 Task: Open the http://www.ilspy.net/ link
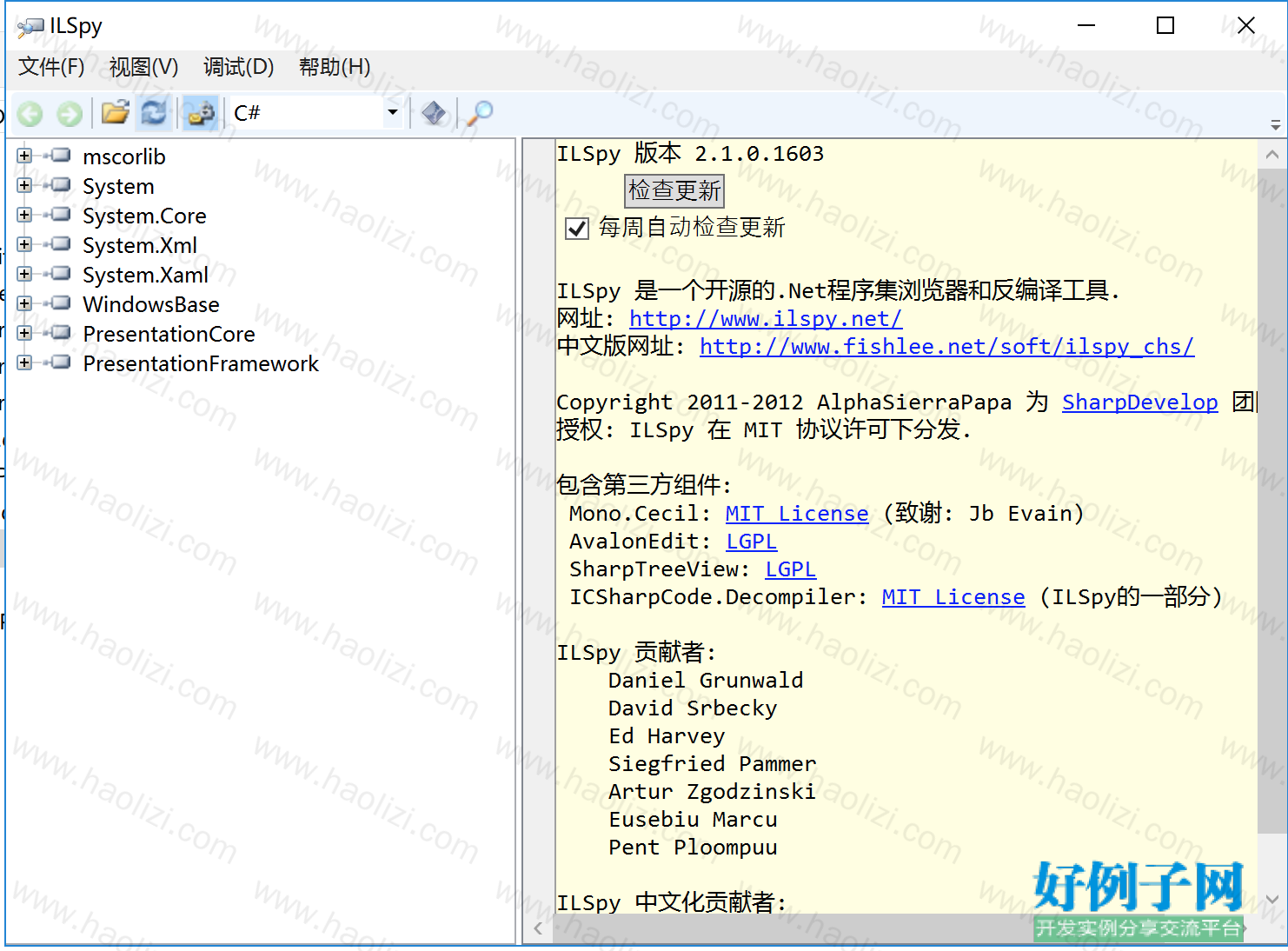click(766, 319)
